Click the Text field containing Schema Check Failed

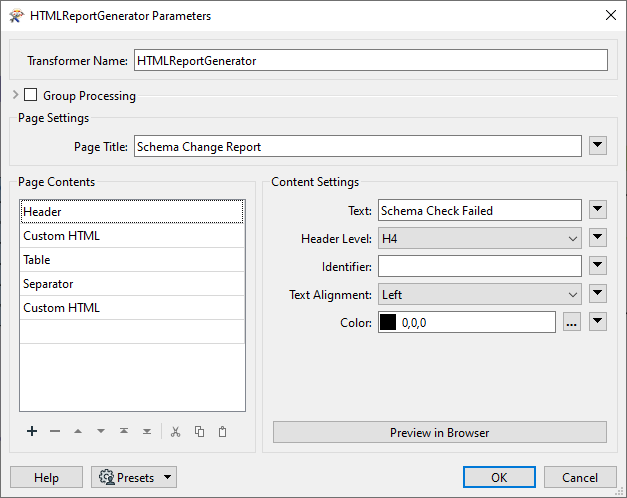click(479, 210)
